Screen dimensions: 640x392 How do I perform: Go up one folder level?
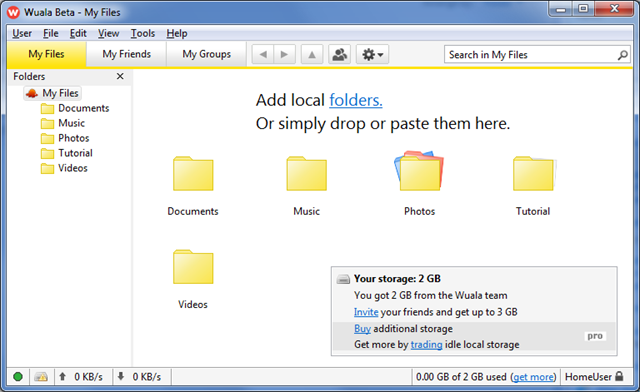click(312, 54)
